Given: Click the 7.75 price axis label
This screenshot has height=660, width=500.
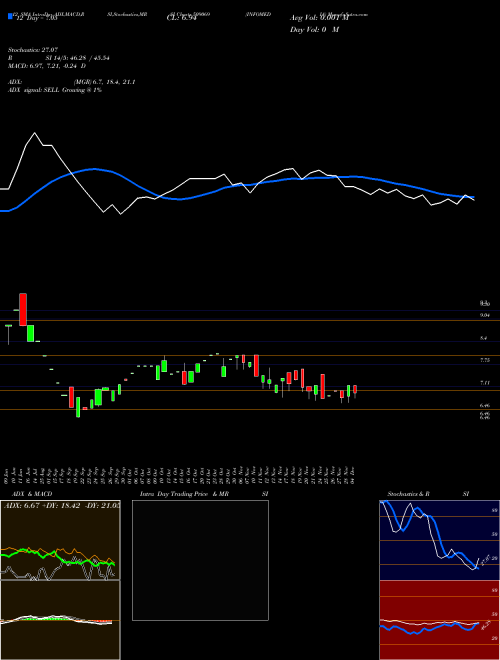Looking at the screenshot, I should (x=485, y=360).
